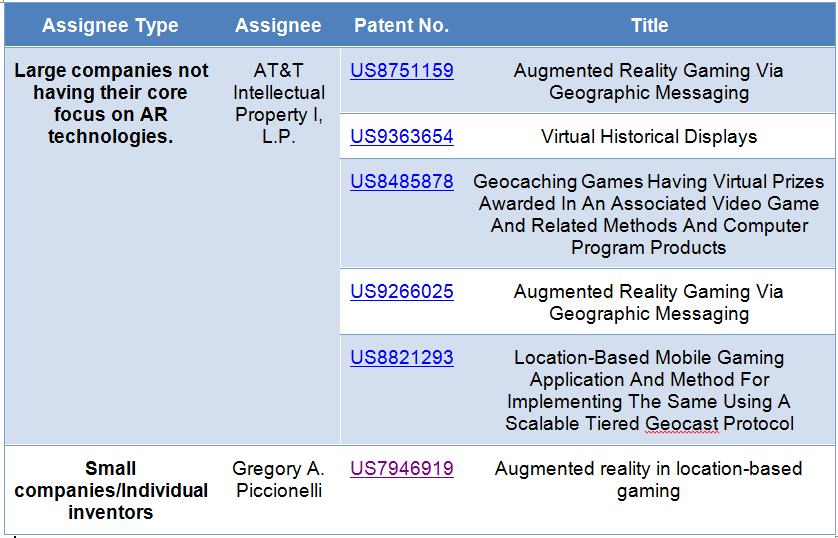
Task: Open patent link US9363654
Action: [402, 137]
